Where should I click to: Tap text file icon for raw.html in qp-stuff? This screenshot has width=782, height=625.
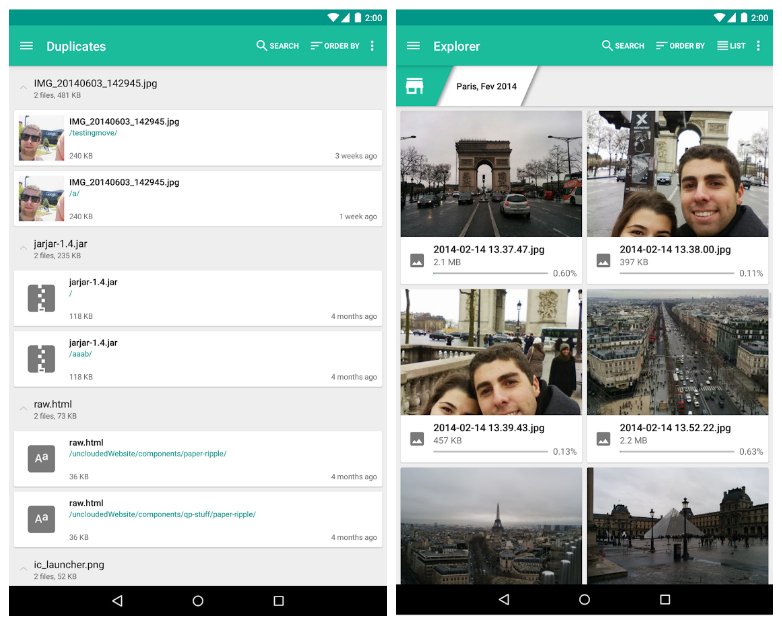click(x=41, y=519)
